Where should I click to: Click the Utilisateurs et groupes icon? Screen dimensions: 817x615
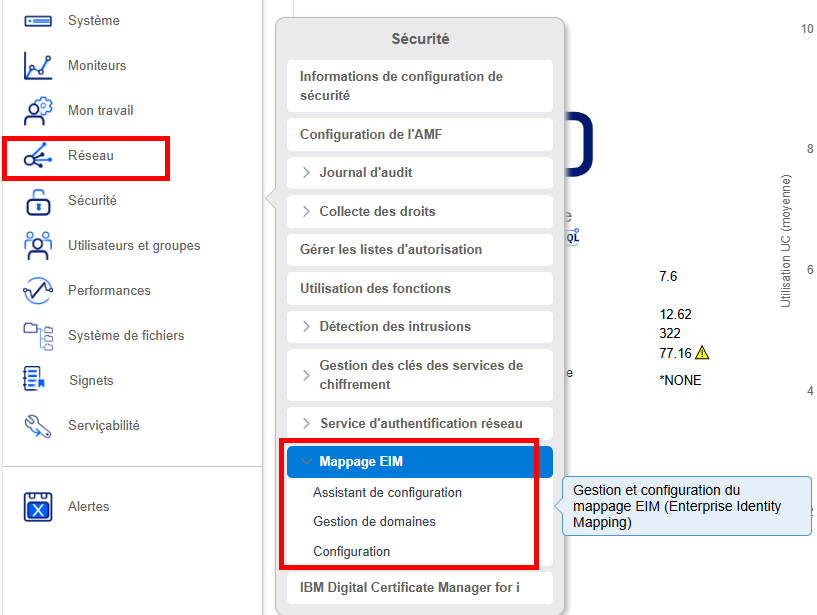click(37, 246)
